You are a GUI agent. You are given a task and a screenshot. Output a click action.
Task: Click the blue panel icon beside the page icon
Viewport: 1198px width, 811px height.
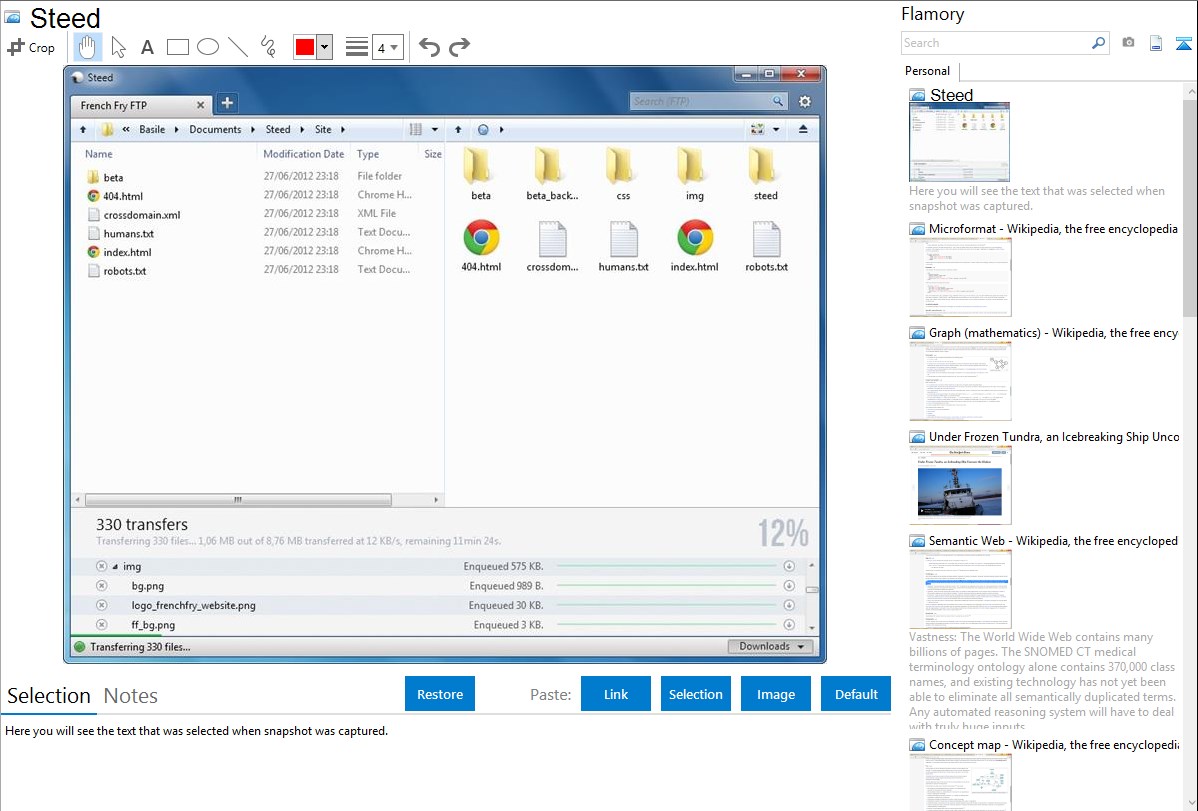pos(1183,44)
